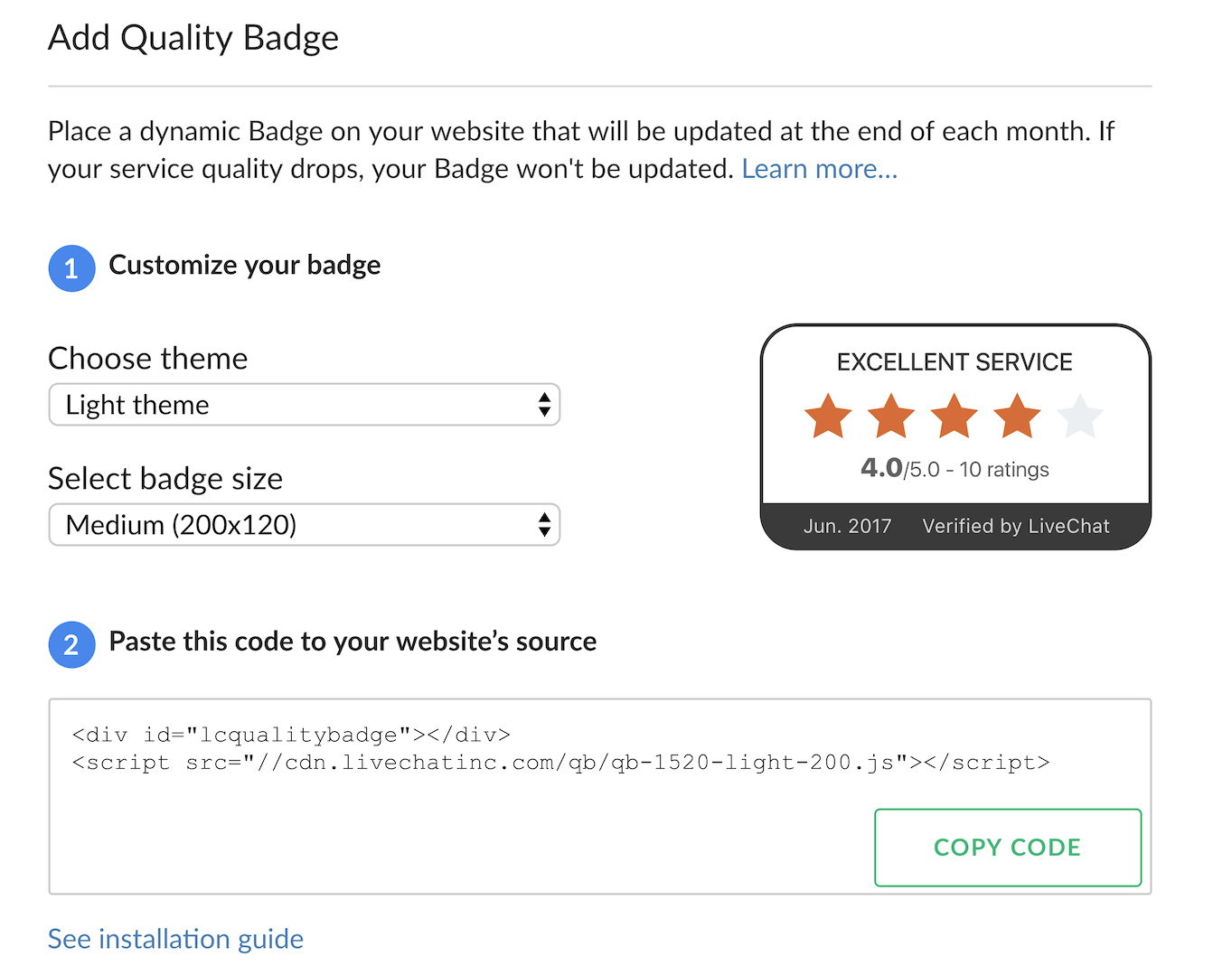This screenshot has height=975, width=1232.
Task: Click inside the embed code text area
Action: point(600,797)
